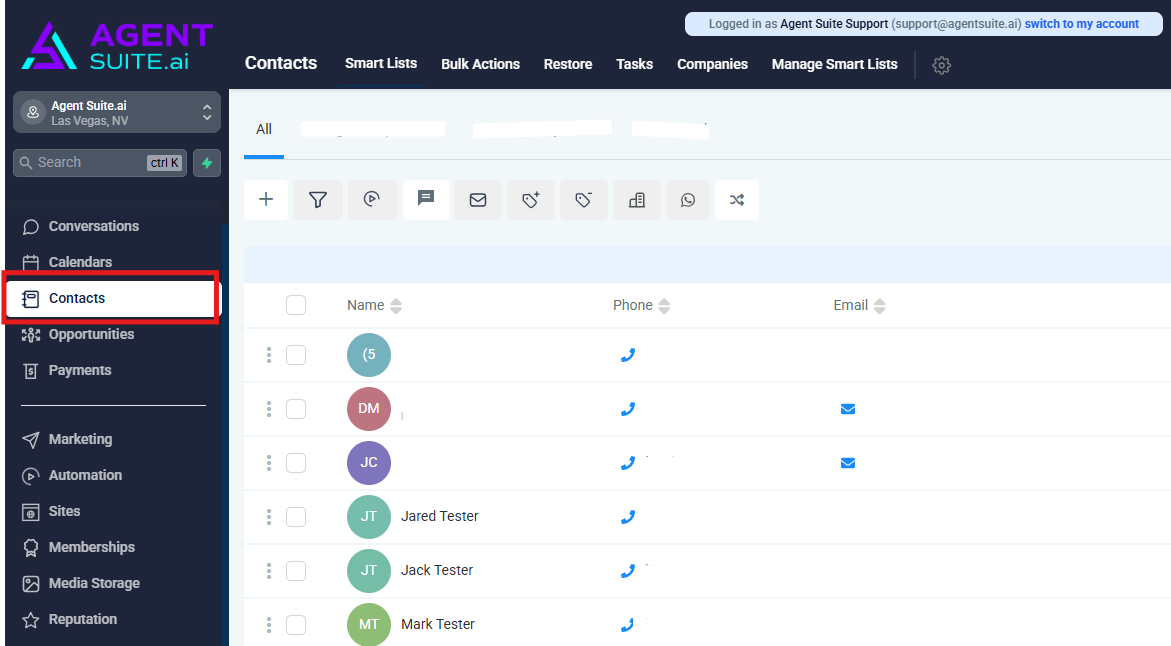Click email envelope icon in DM row
The image size is (1171, 646).
pyautogui.click(x=848, y=409)
